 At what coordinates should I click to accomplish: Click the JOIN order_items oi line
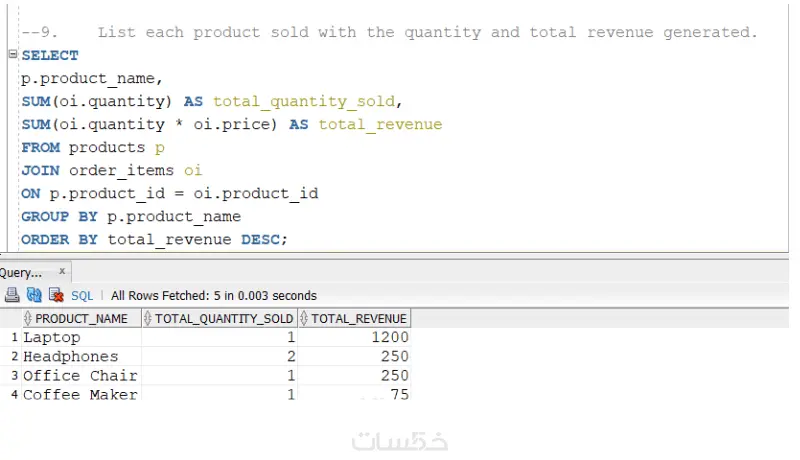coord(111,170)
